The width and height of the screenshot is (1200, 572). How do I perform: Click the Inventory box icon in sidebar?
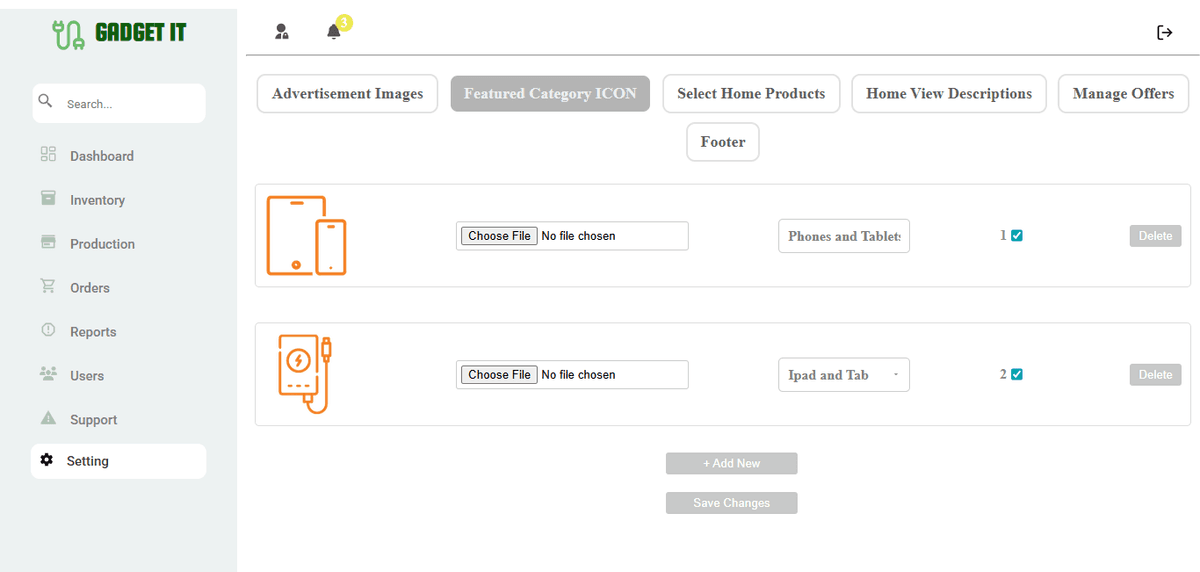(x=48, y=199)
